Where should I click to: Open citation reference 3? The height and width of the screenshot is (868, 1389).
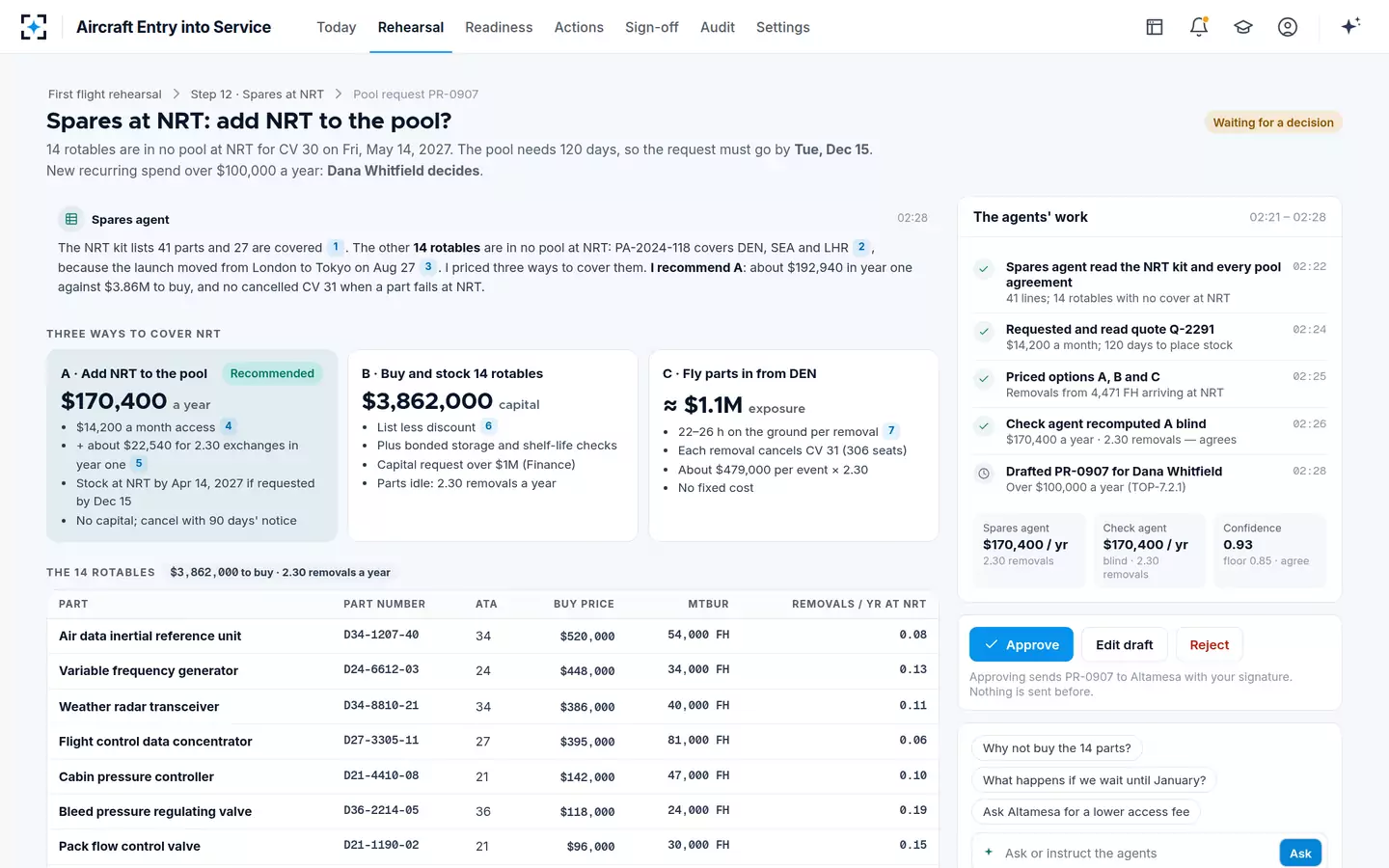(428, 267)
